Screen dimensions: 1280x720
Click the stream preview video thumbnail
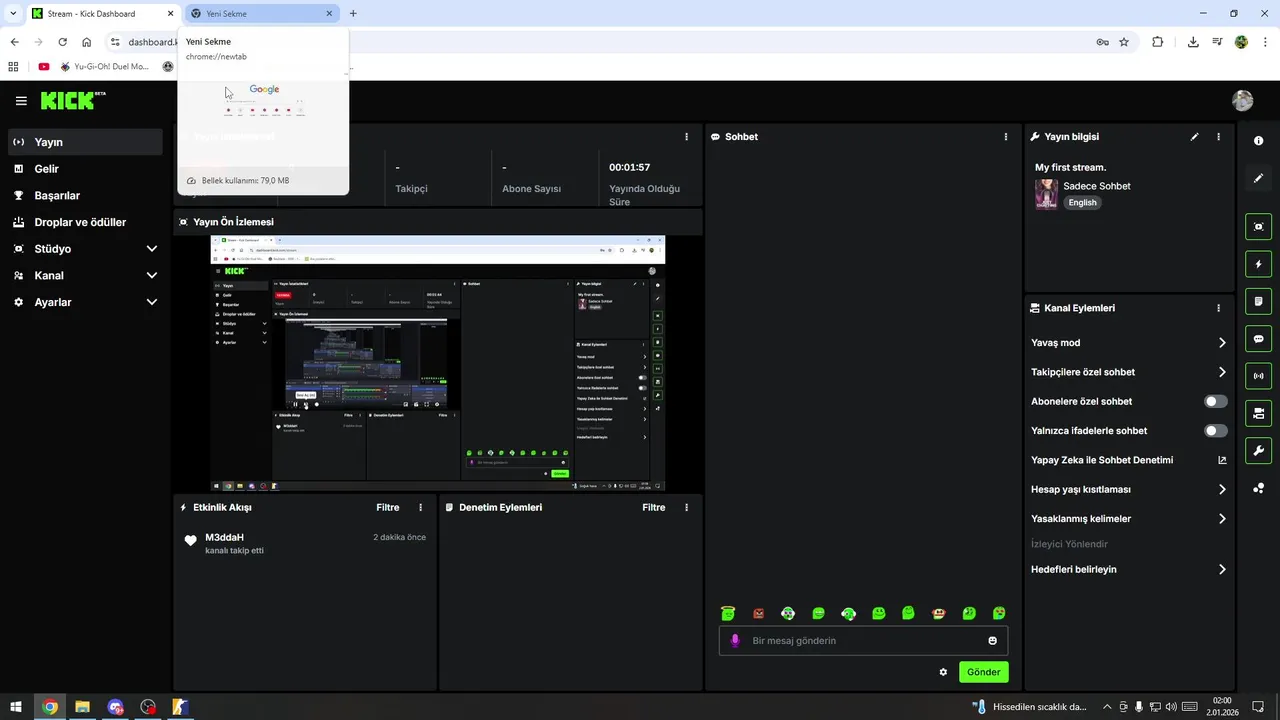click(x=437, y=363)
